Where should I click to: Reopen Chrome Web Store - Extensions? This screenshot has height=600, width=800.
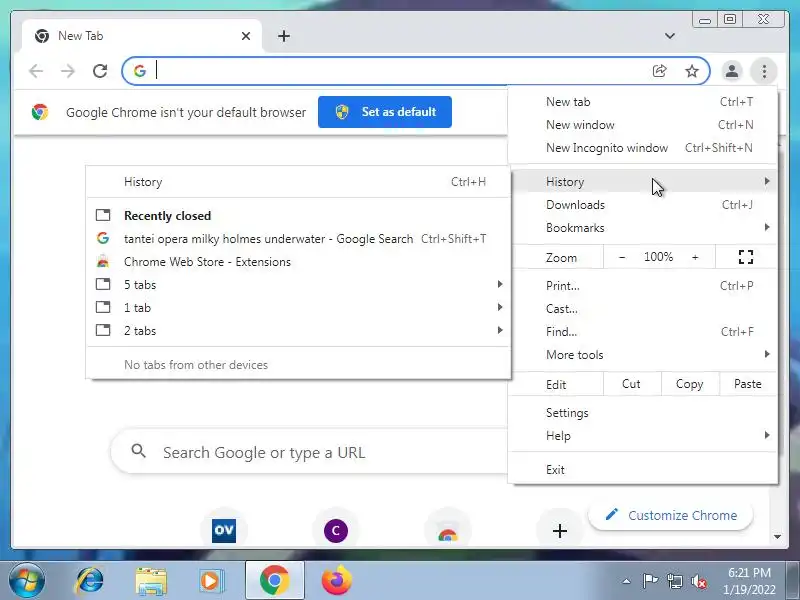[298, 262]
